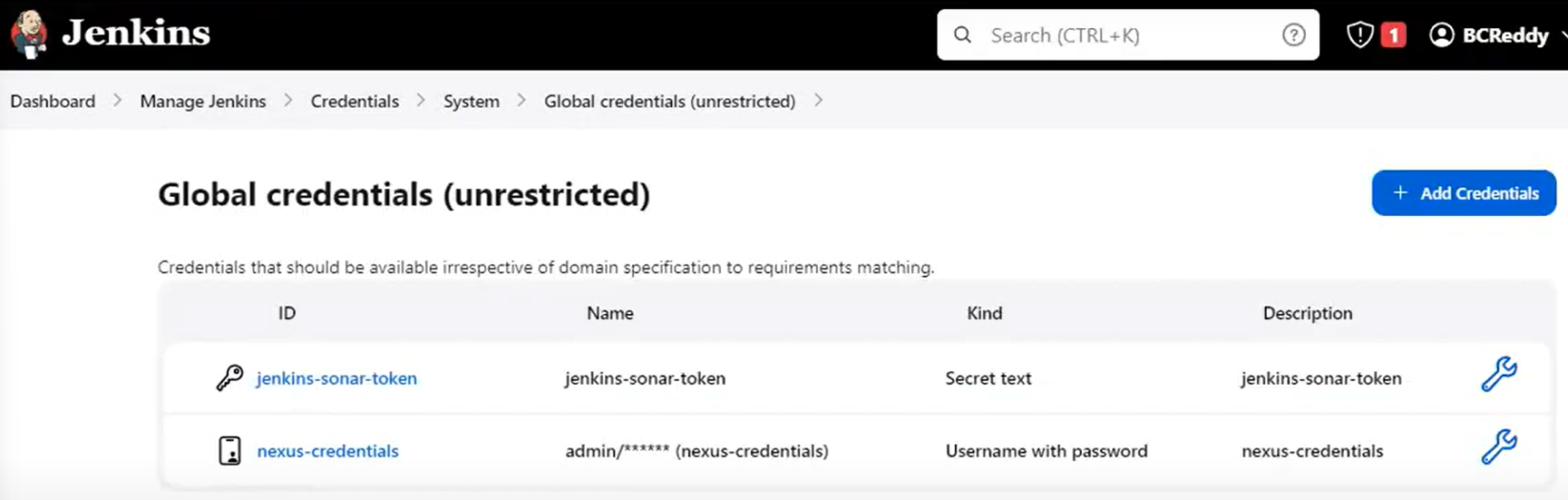This screenshot has width=1568, height=500.
Task: Open the security shield warning icon
Action: (1359, 35)
